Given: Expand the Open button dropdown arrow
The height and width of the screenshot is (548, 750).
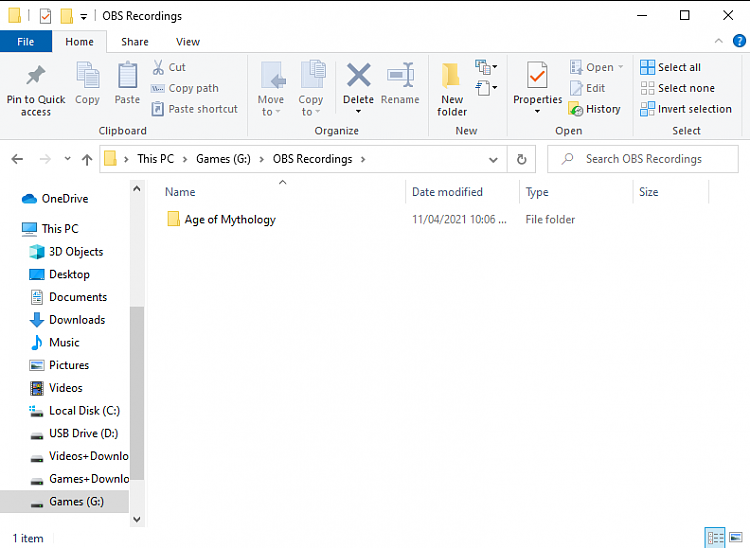Looking at the screenshot, I should click(621, 67).
